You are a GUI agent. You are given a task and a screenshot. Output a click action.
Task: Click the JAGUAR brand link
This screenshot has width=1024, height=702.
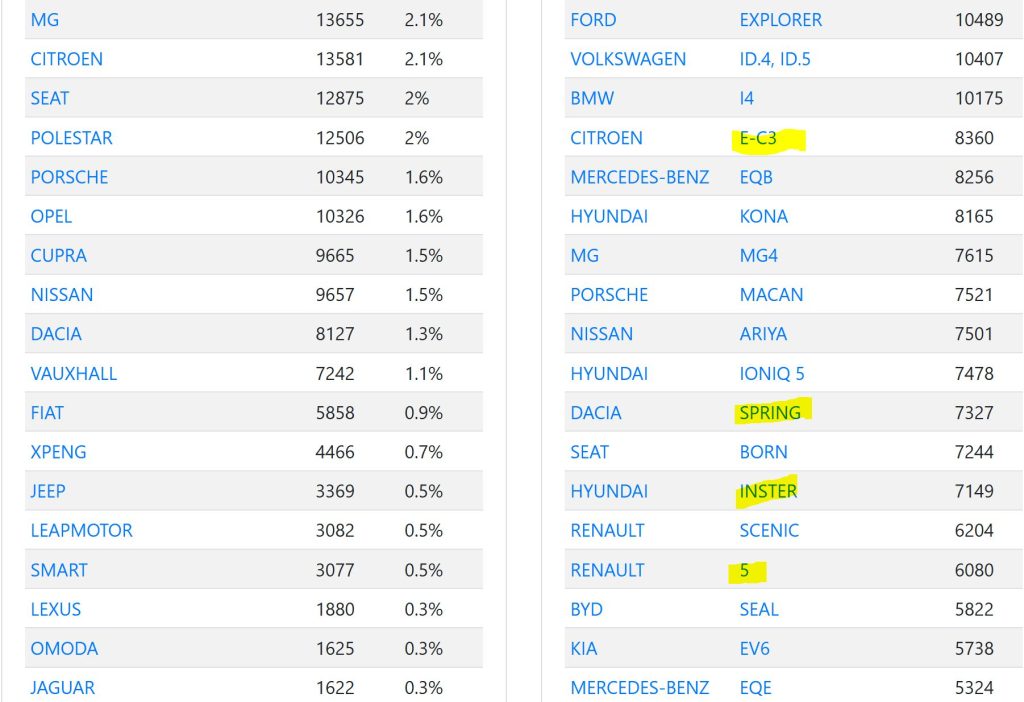point(63,688)
